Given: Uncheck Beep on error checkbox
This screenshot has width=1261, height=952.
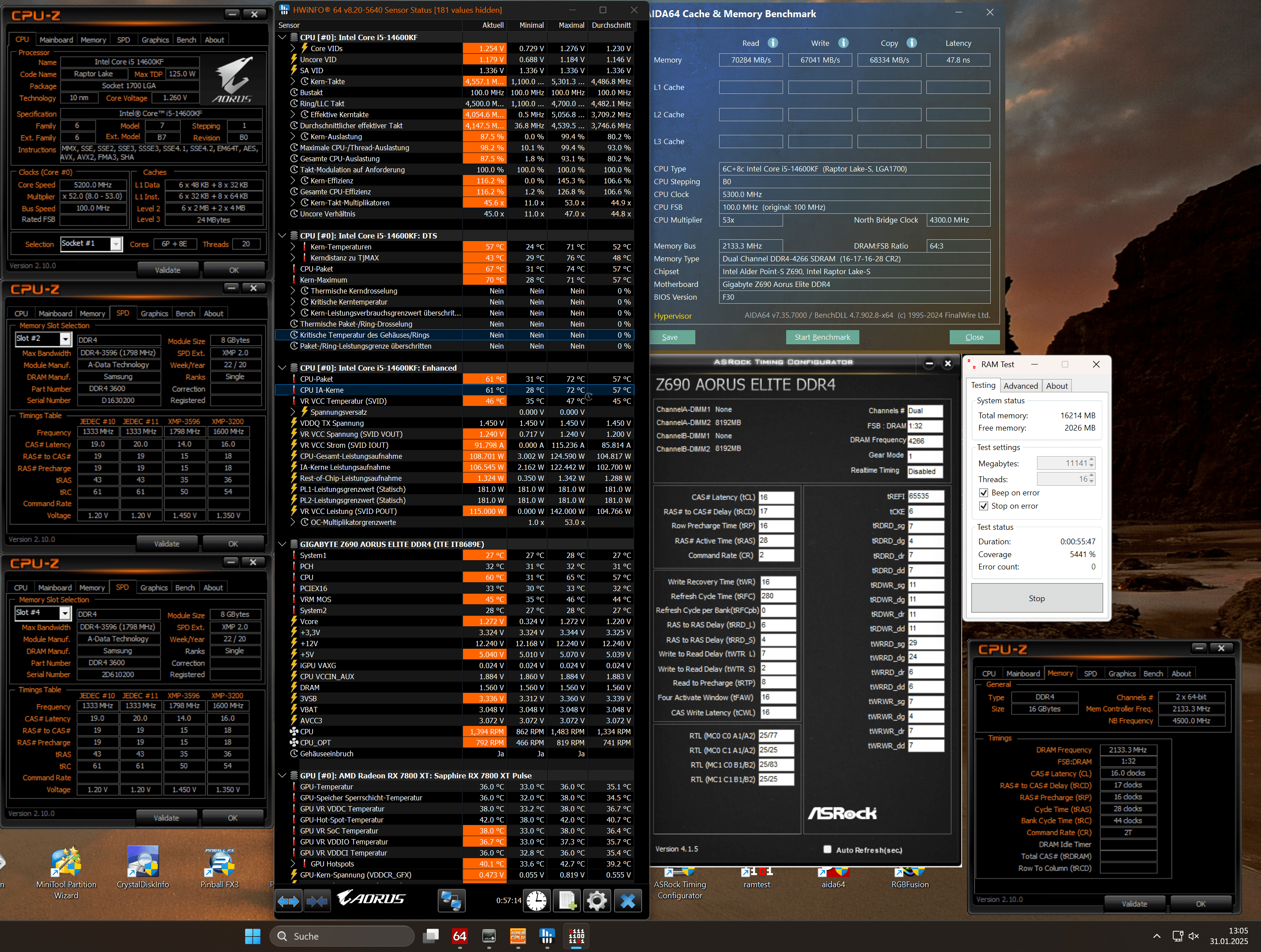Looking at the screenshot, I should pos(983,493).
